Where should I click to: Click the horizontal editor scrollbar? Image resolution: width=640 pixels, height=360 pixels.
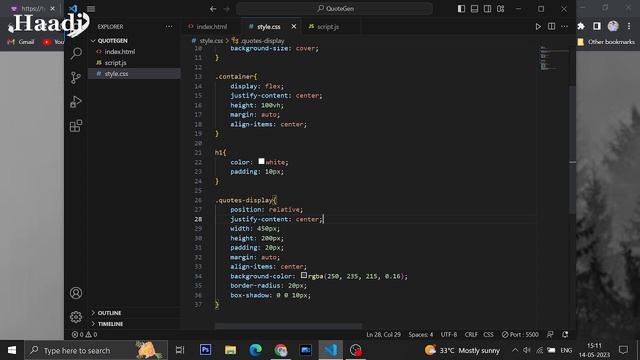[x=288, y=326]
